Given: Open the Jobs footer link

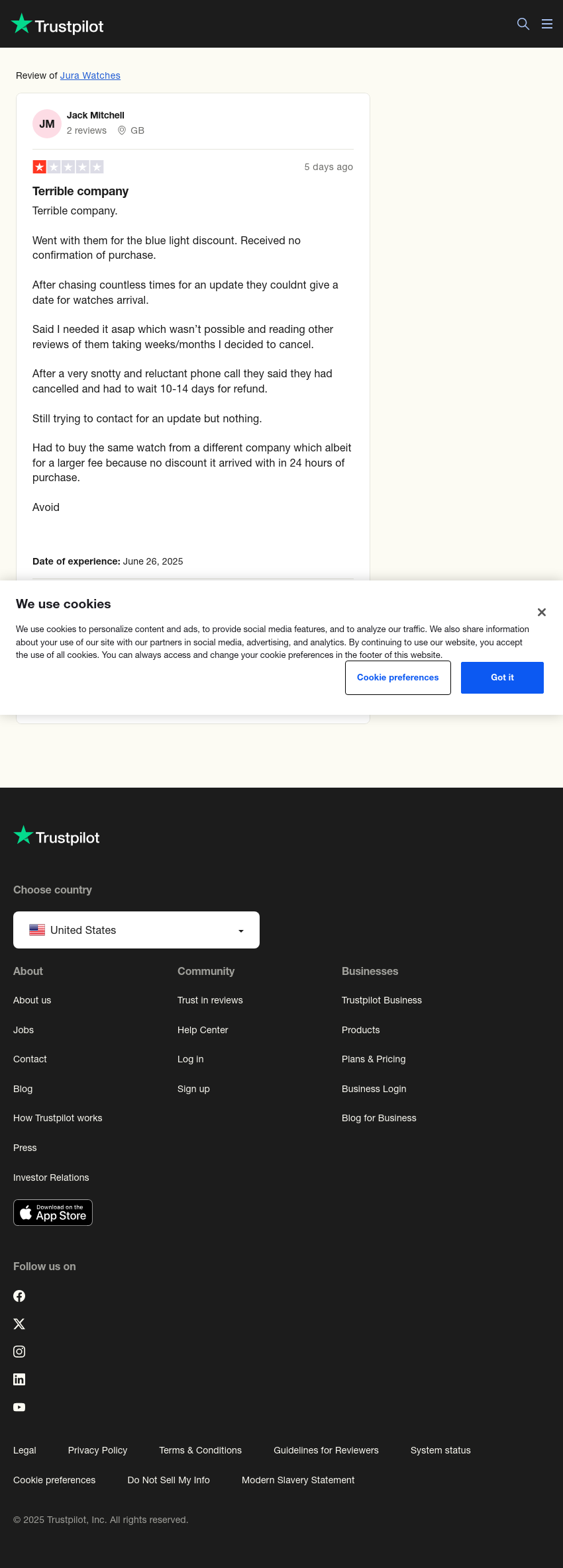Looking at the screenshot, I should [x=23, y=1030].
